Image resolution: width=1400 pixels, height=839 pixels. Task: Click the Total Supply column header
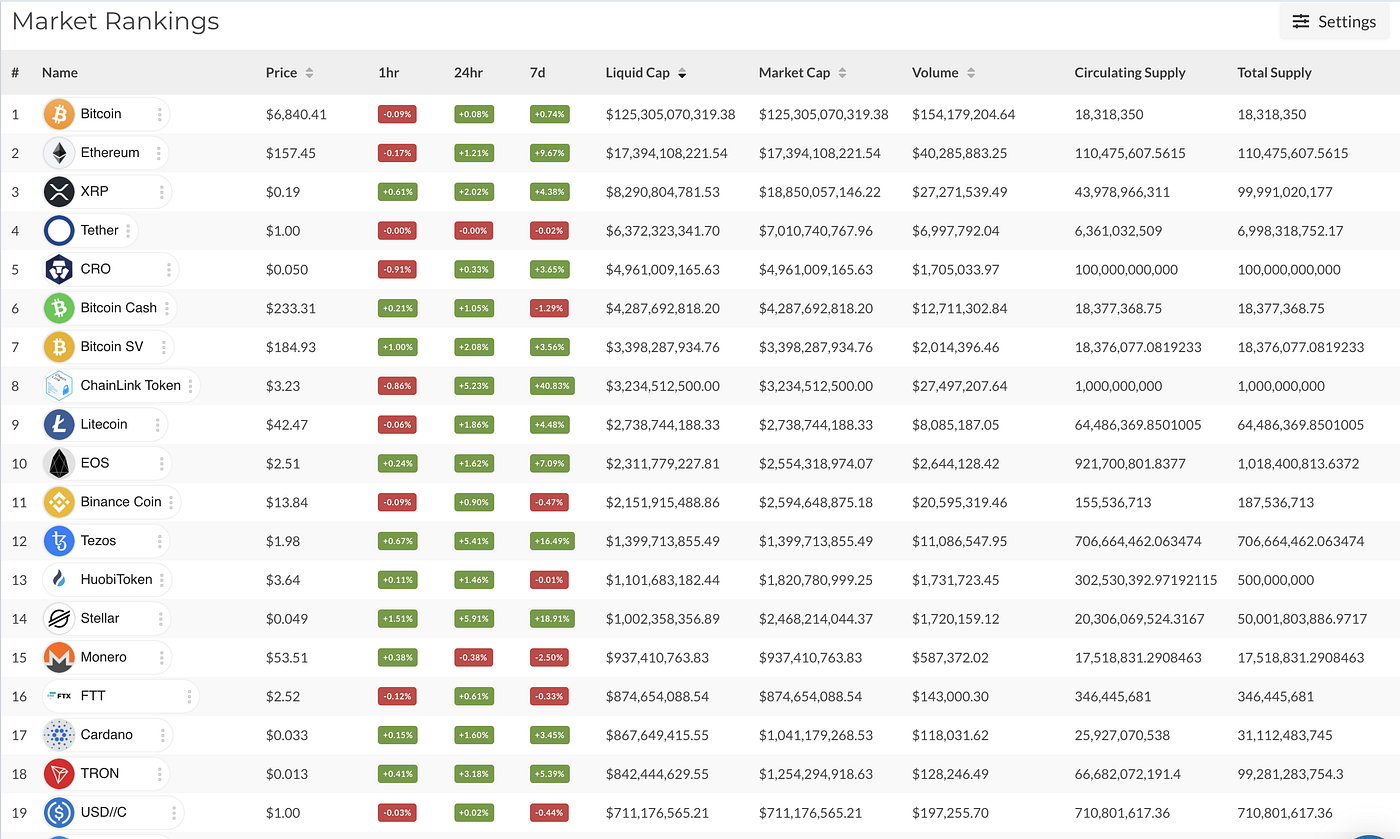[x=1274, y=73]
